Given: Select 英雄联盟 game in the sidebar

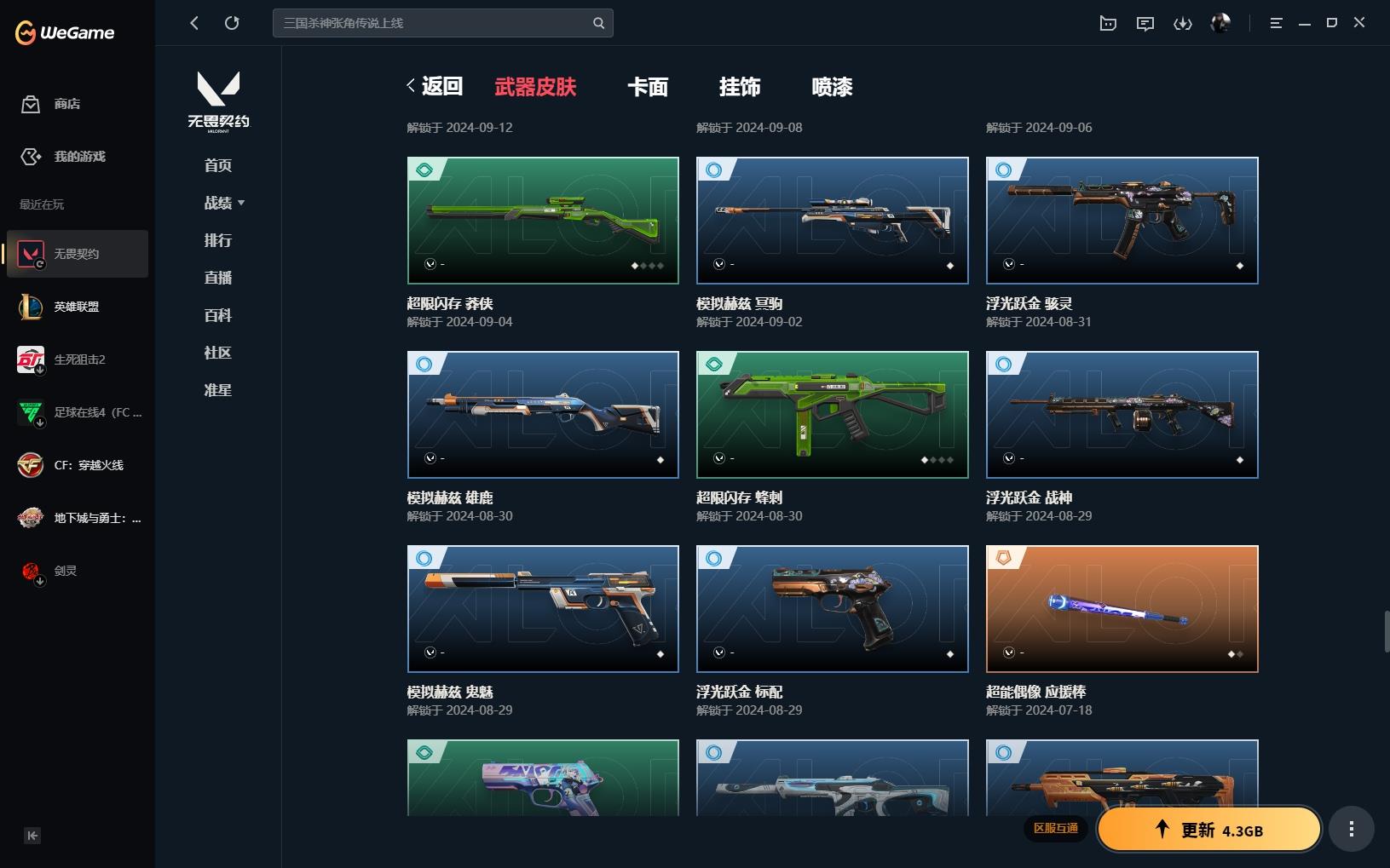Looking at the screenshot, I should (78, 307).
